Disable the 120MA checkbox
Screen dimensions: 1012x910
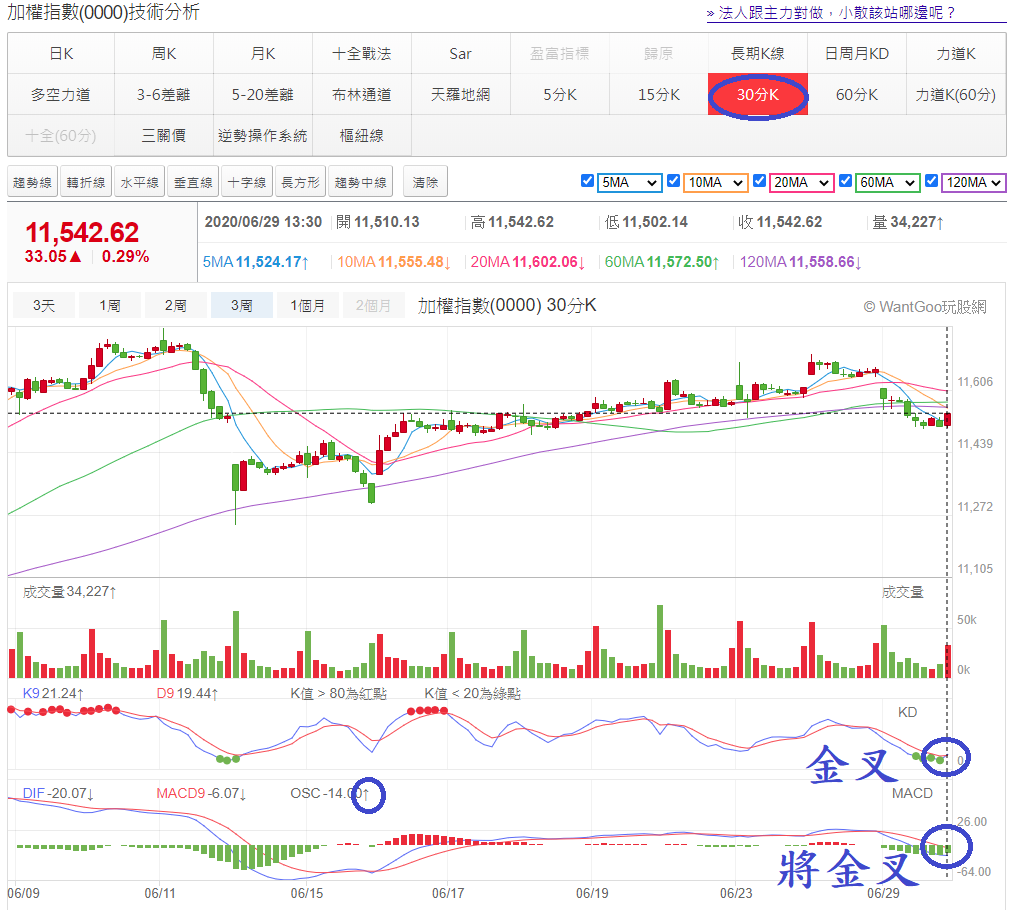click(x=931, y=181)
